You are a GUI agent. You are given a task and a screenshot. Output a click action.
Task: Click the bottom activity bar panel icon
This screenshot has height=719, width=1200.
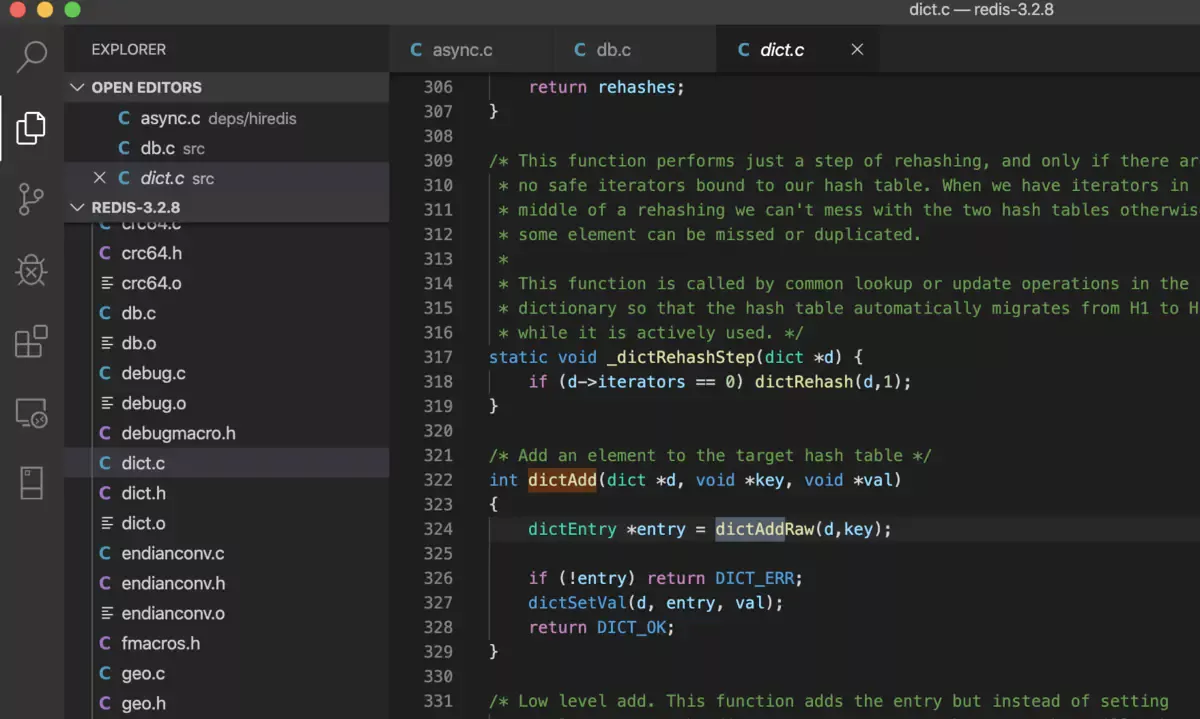[32, 484]
